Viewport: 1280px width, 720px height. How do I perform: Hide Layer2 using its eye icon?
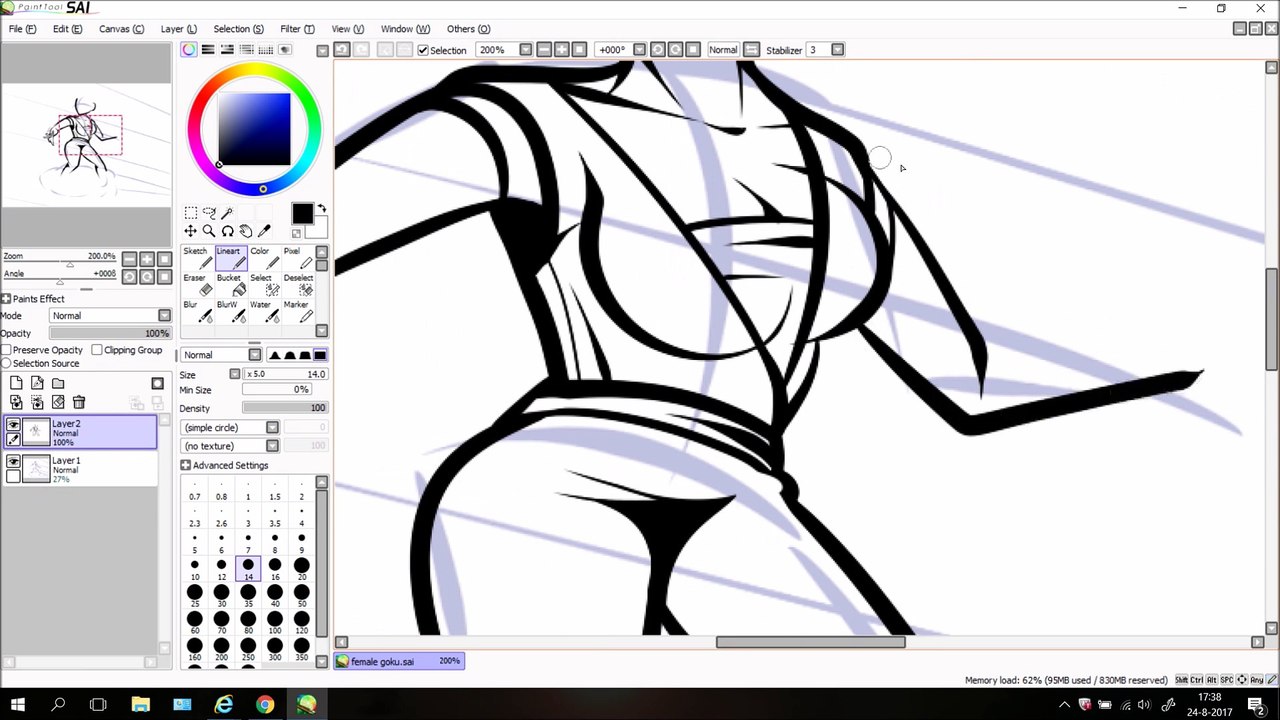pyautogui.click(x=13, y=426)
